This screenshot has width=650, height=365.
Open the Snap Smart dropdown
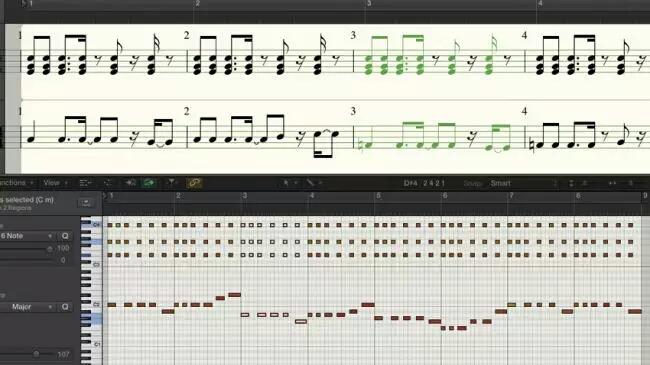coord(523,183)
